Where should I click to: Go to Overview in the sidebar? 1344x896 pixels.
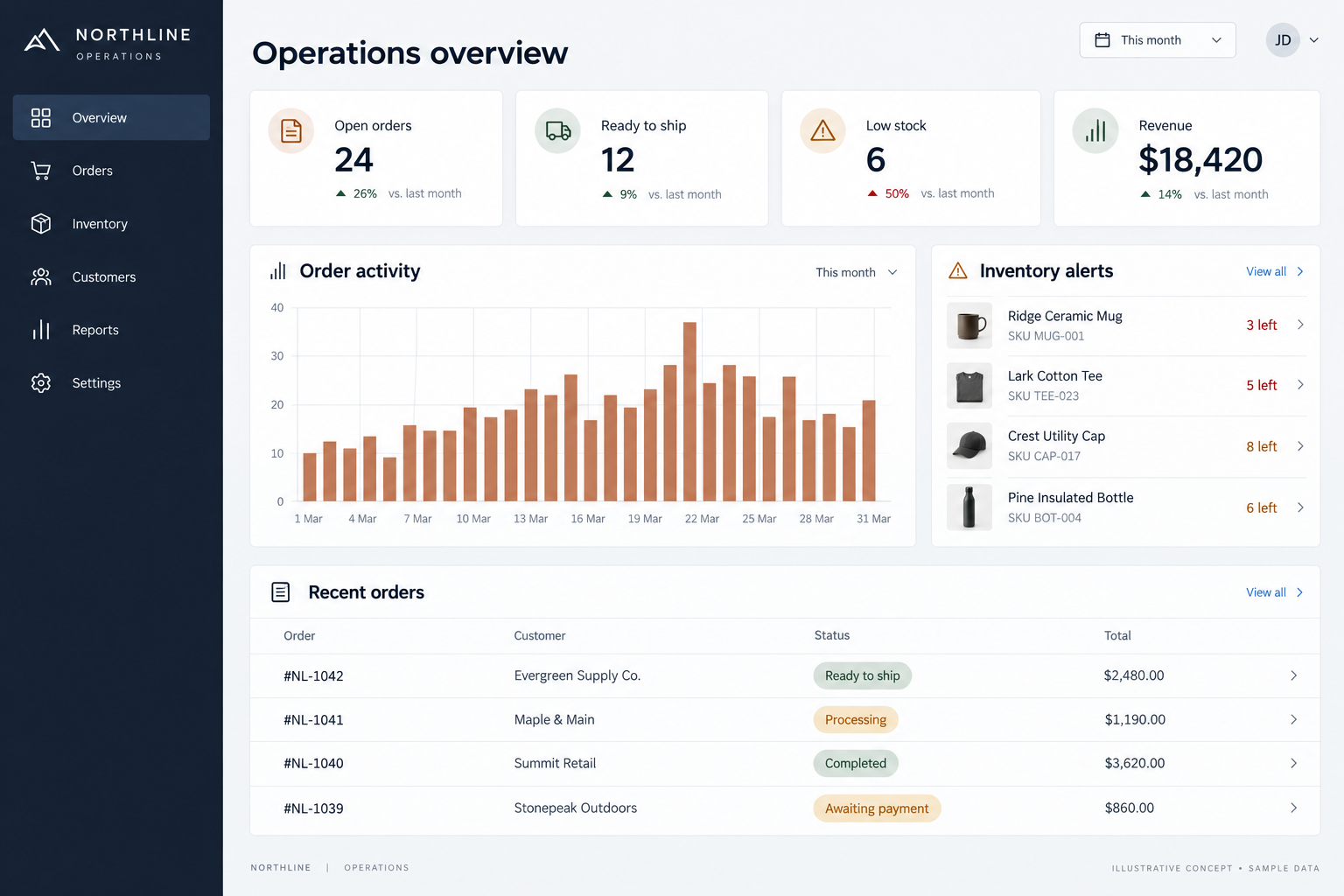click(x=111, y=117)
